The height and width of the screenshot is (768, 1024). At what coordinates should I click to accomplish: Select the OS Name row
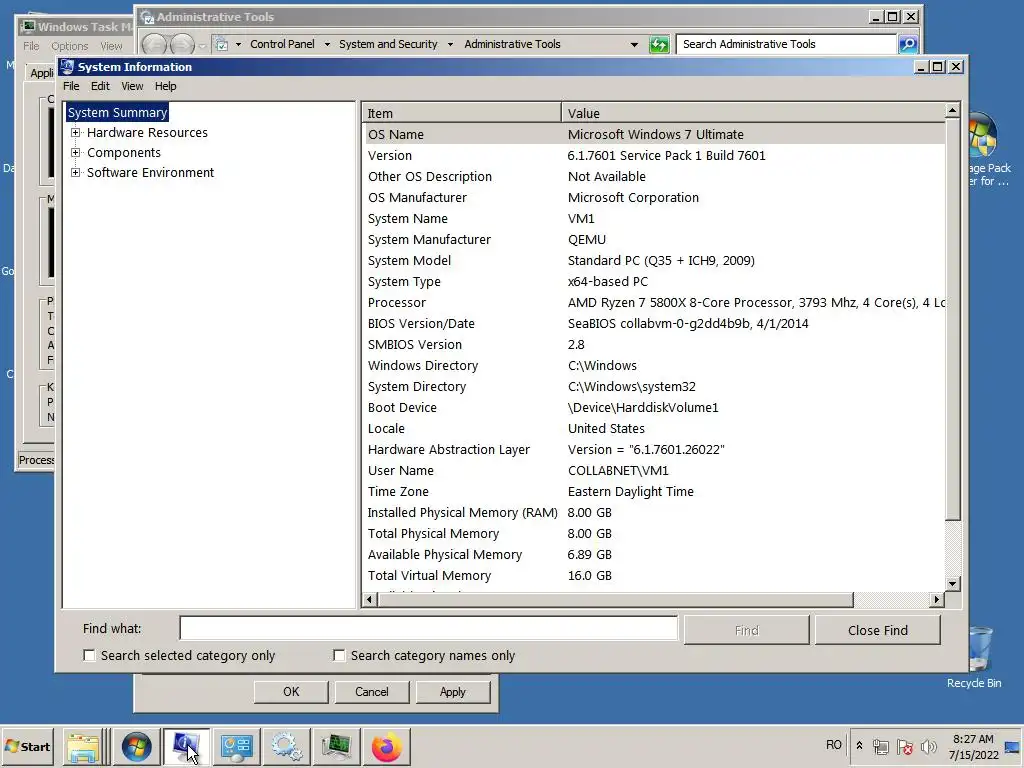(654, 135)
